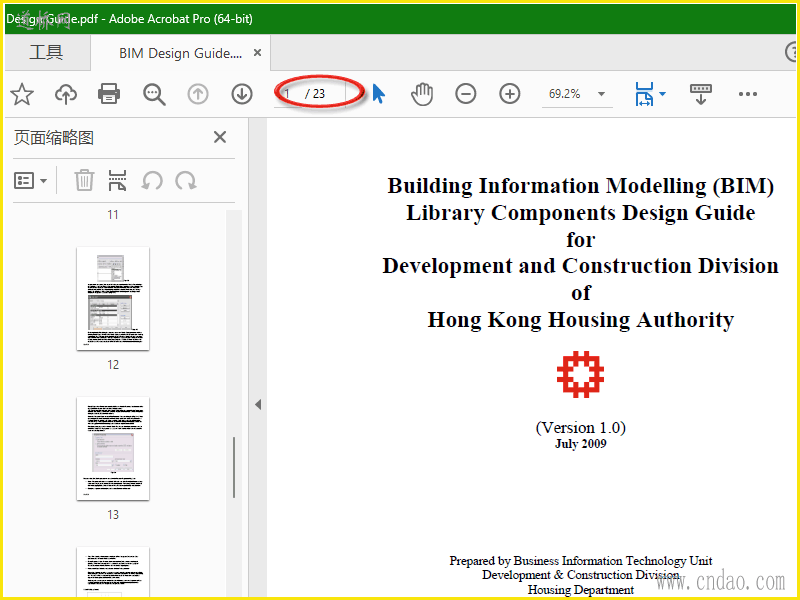Show more tools via ellipsis button
The height and width of the screenshot is (600, 800).
pos(748,94)
